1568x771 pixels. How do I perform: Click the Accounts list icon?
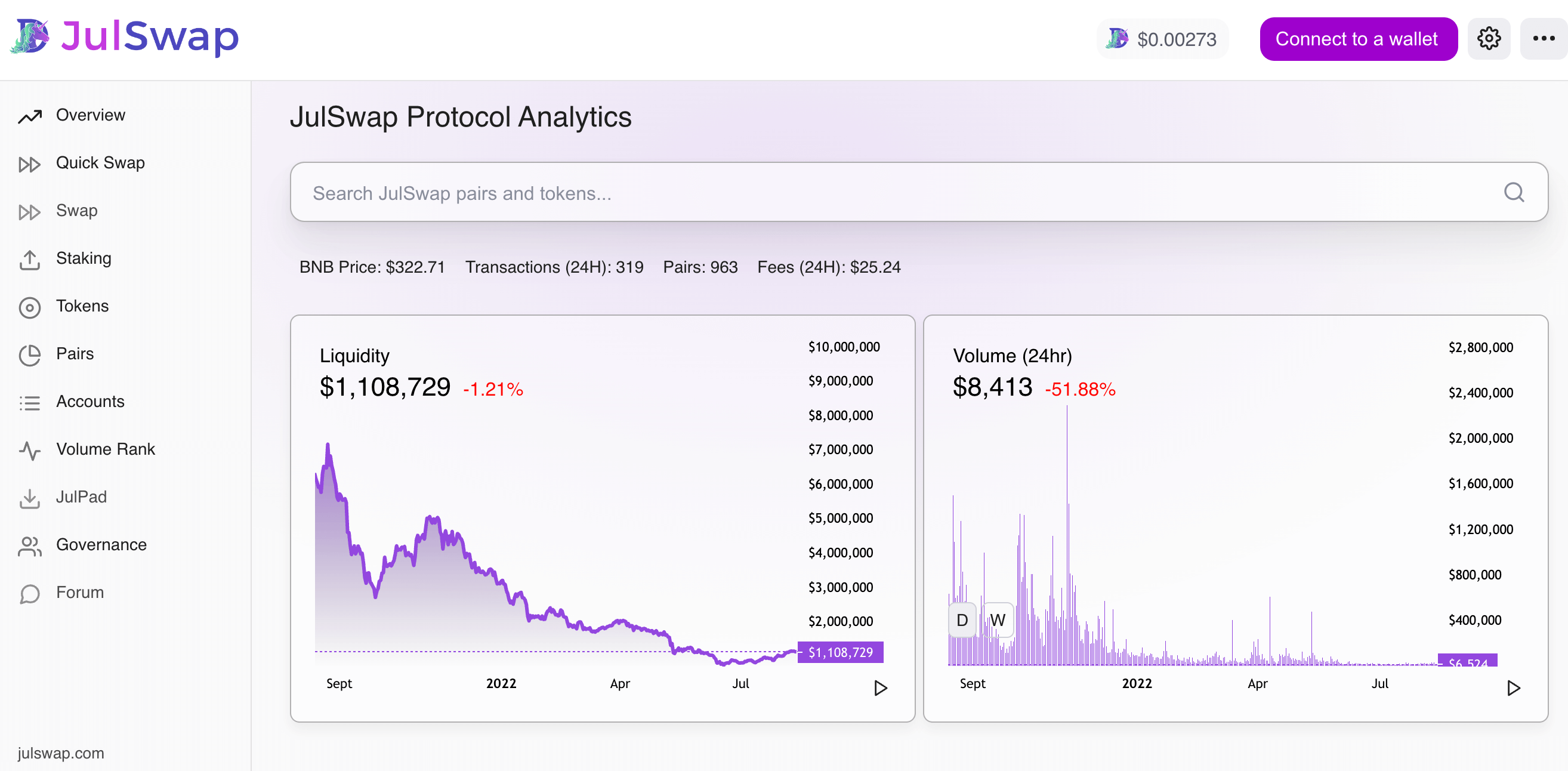pyautogui.click(x=29, y=403)
